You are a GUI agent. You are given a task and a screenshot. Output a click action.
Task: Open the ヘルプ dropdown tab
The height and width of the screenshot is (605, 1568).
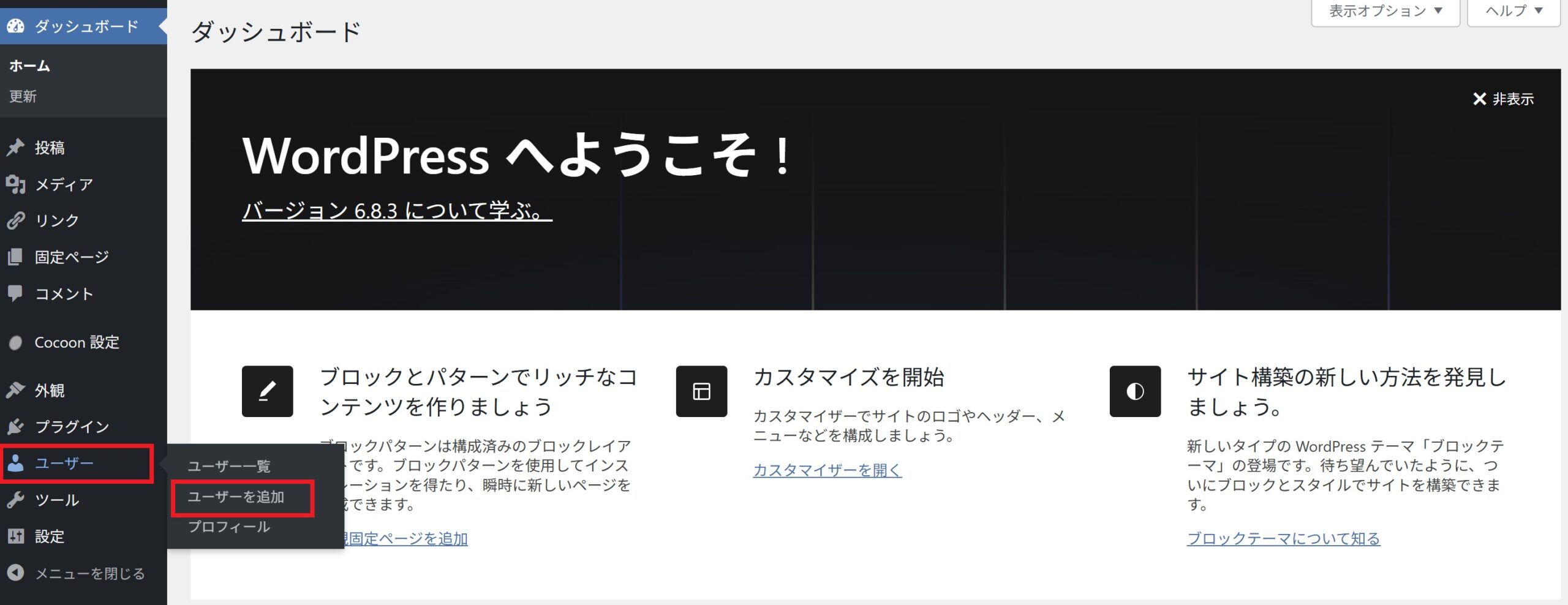(x=1513, y=11)
